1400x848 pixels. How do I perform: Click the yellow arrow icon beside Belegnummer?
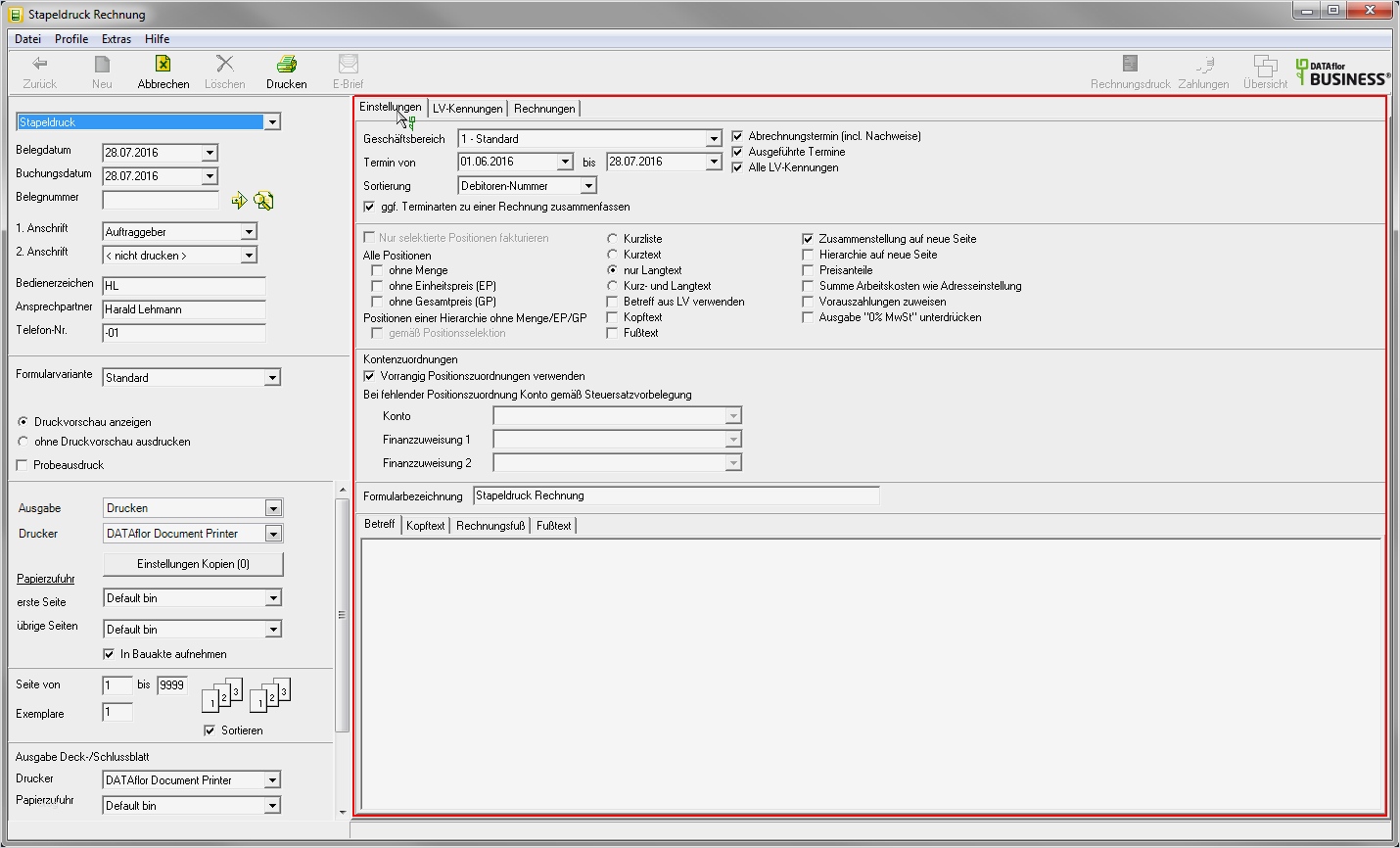point(239,201)
